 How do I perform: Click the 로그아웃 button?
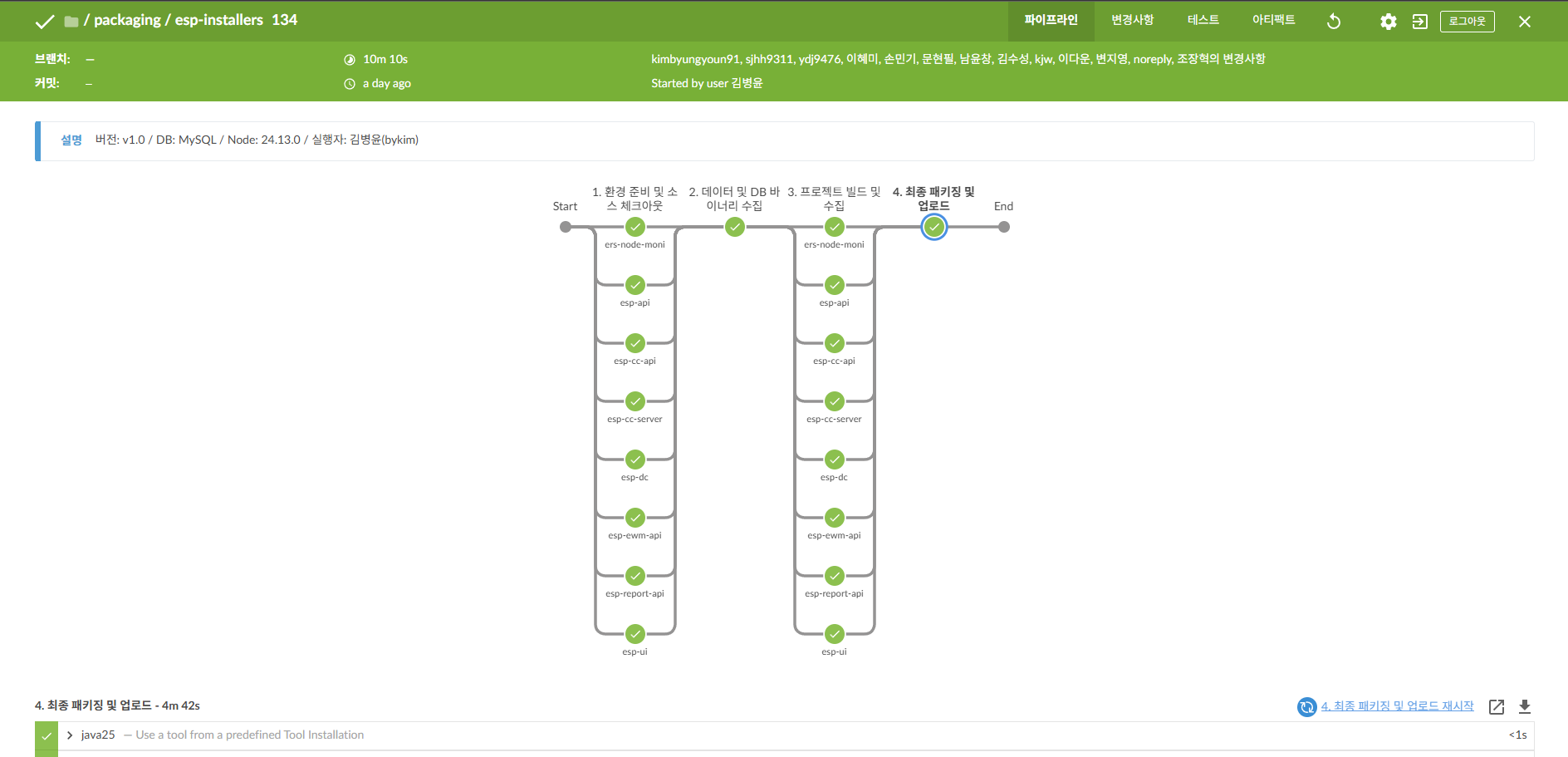pyautogui.click(x=1468, y=22)
